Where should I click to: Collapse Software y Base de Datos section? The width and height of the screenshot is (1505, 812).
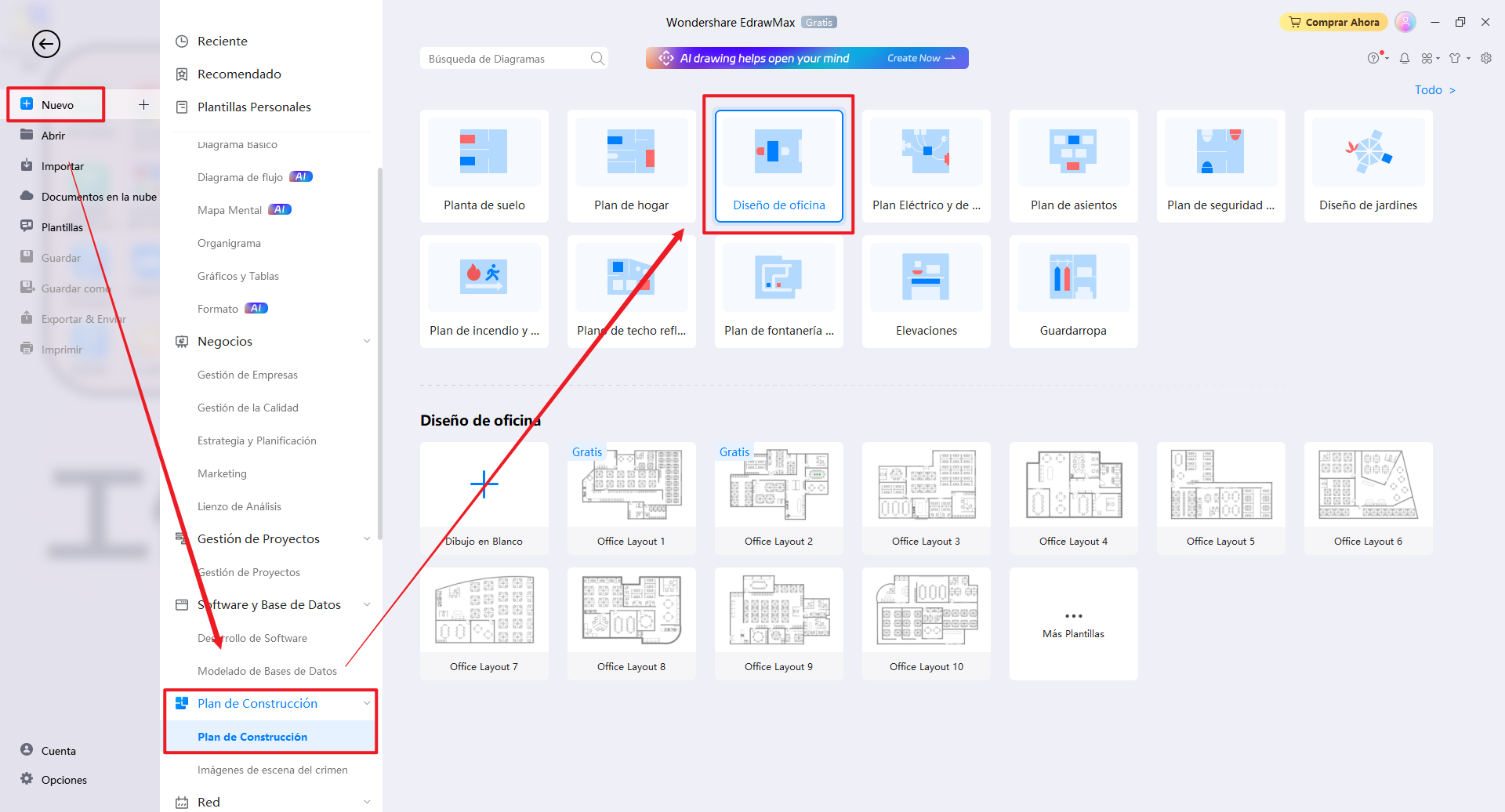click(x=367, y=605)
